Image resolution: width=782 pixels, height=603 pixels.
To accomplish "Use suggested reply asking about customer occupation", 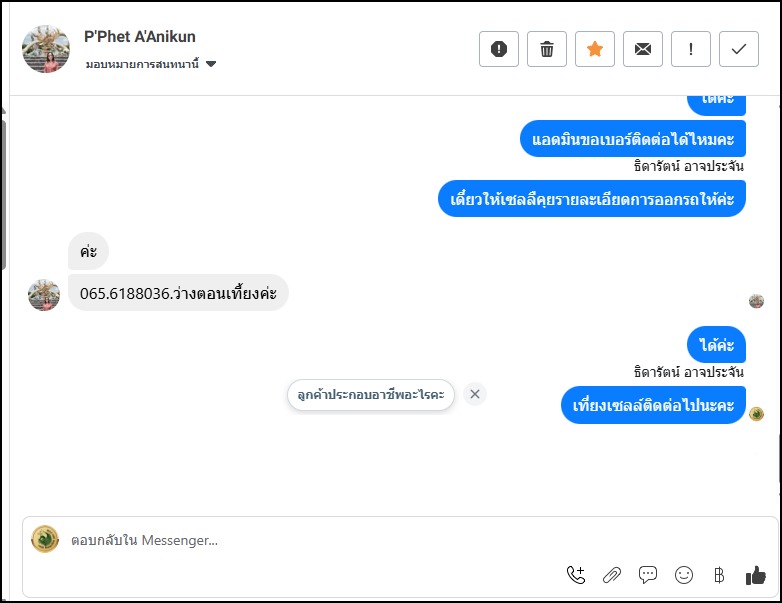I will click(370, 395).
